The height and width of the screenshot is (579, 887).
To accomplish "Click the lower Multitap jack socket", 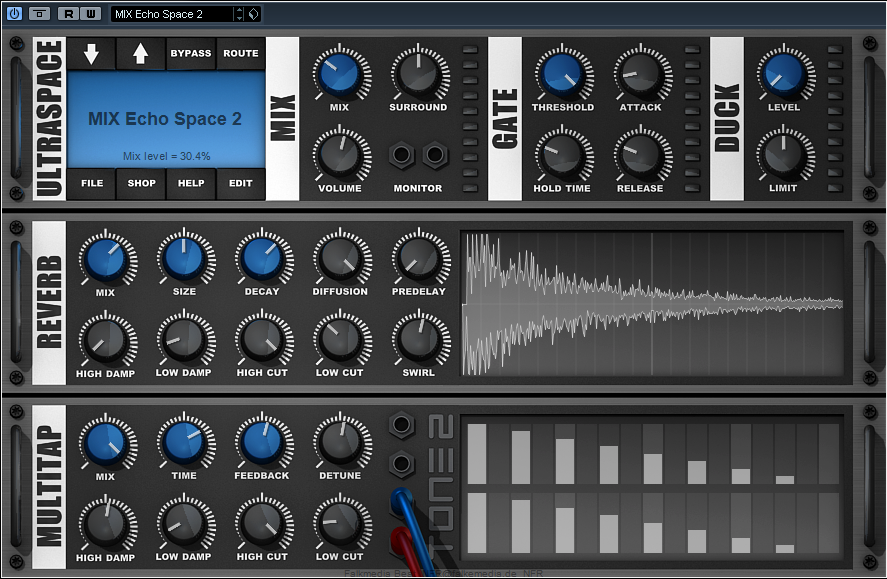I will 402,464.
